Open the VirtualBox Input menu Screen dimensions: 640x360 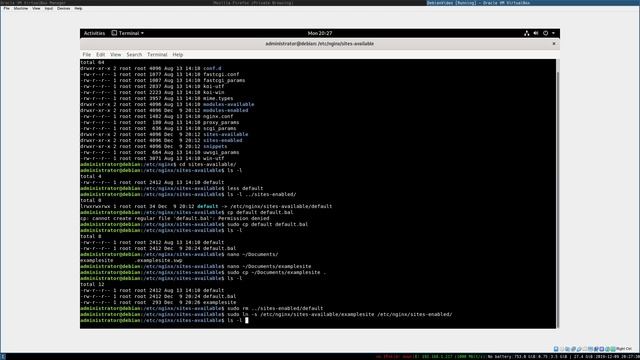click(49, 8)
